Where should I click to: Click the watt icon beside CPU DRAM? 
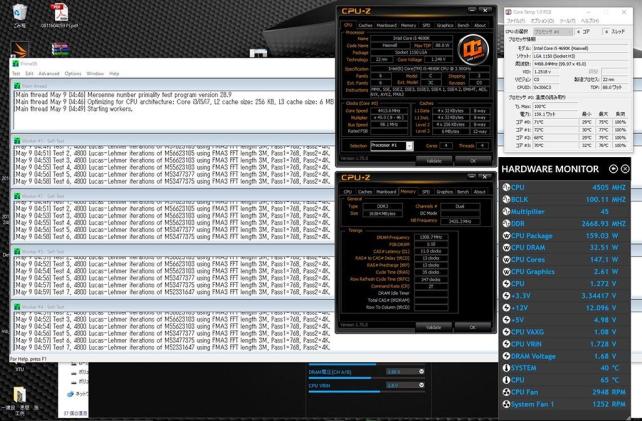pos(506,247)
